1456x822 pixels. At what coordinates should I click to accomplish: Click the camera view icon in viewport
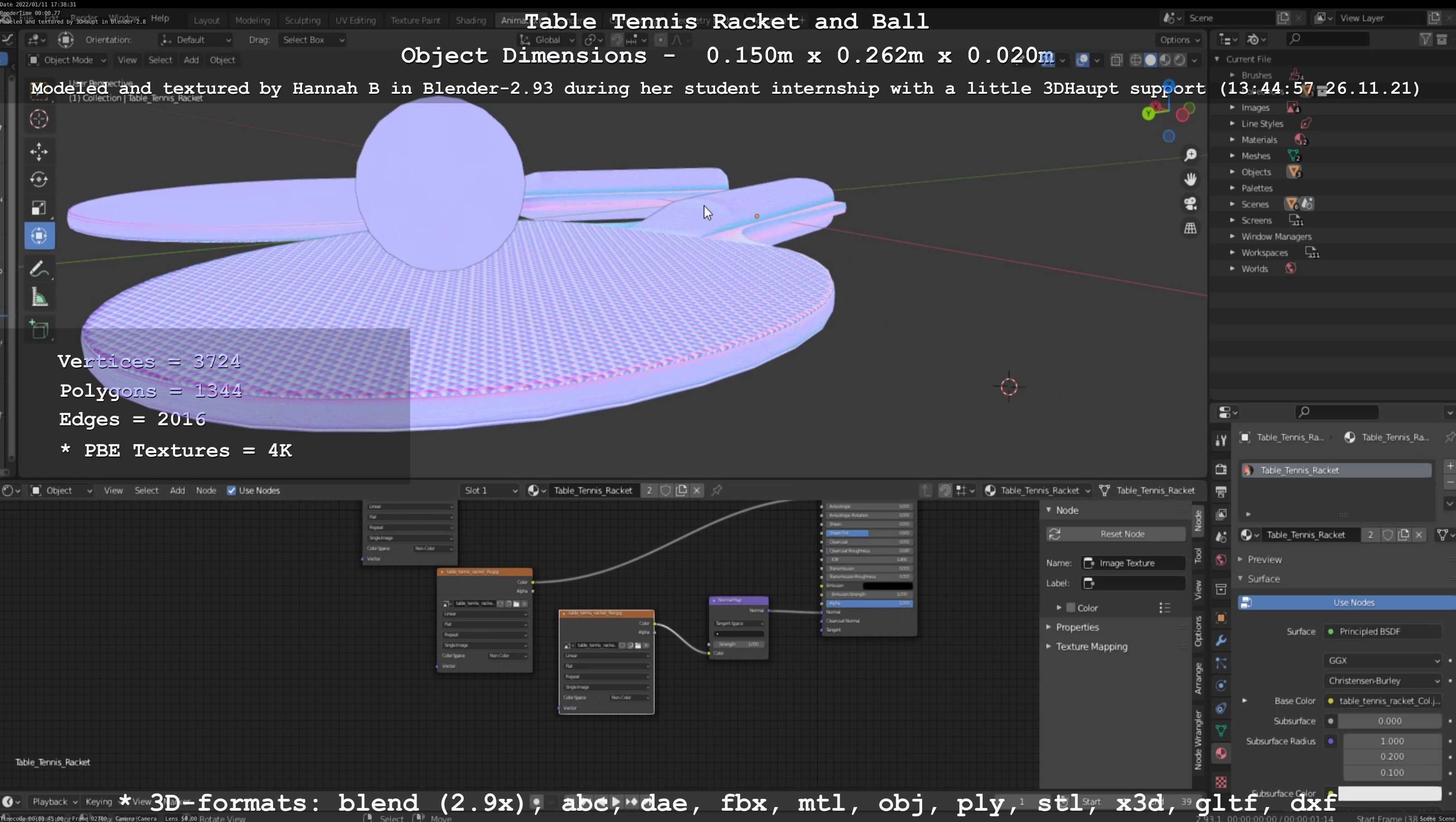coord(1190,203)
